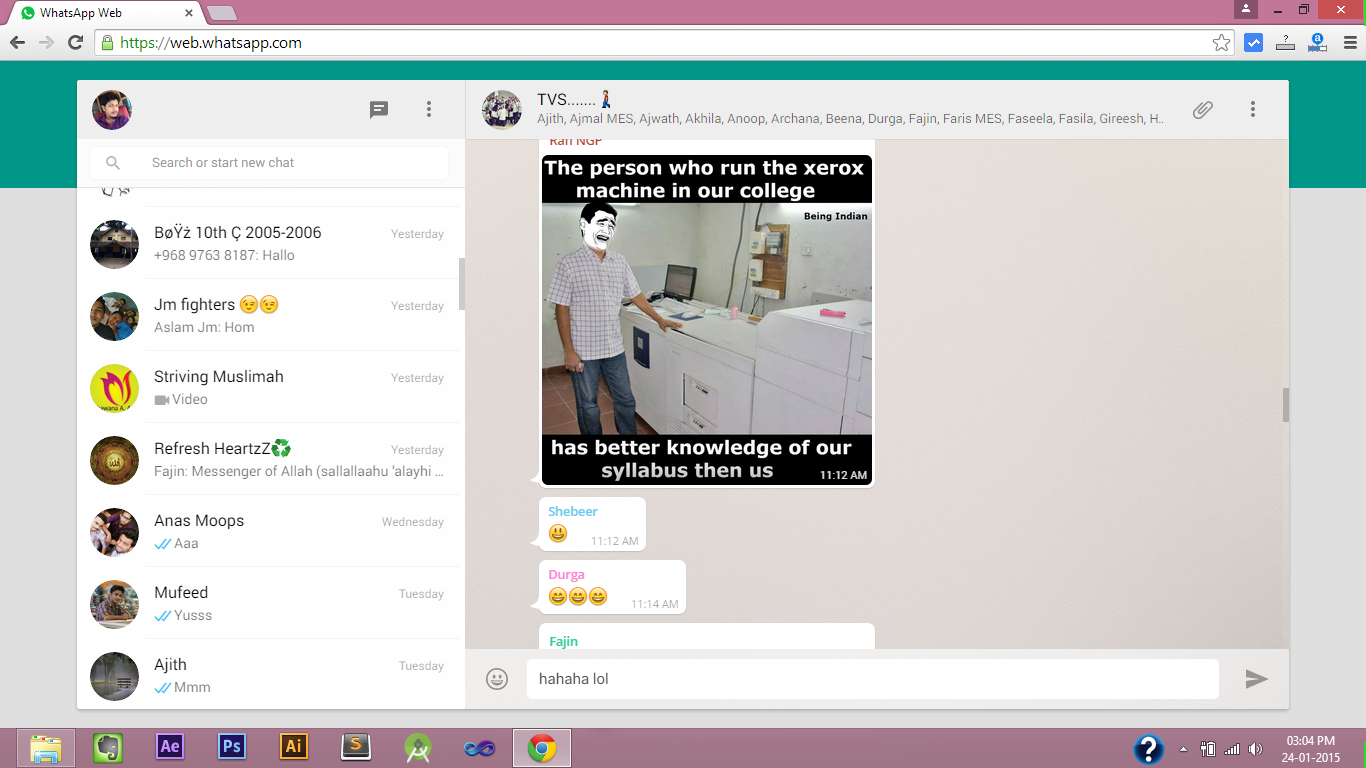Click the search magnifier in the chat list
1366x768 pixels.
pos(113,162)
